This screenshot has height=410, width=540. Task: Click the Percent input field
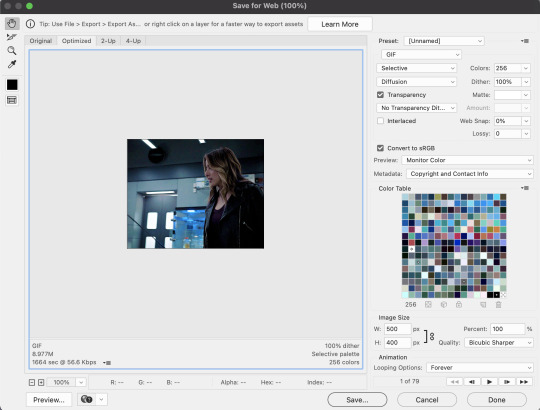508,329
